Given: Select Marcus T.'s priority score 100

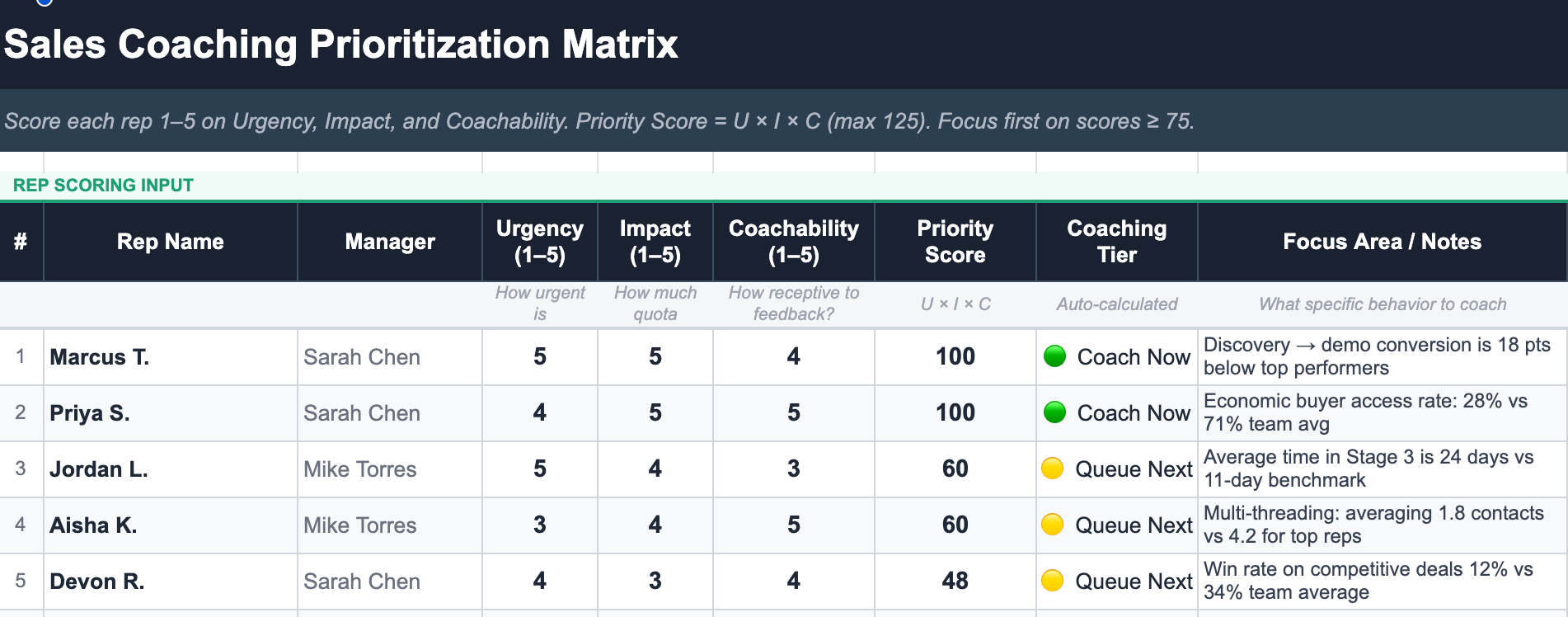Looking at the screenshot, I should coord(955,357).
